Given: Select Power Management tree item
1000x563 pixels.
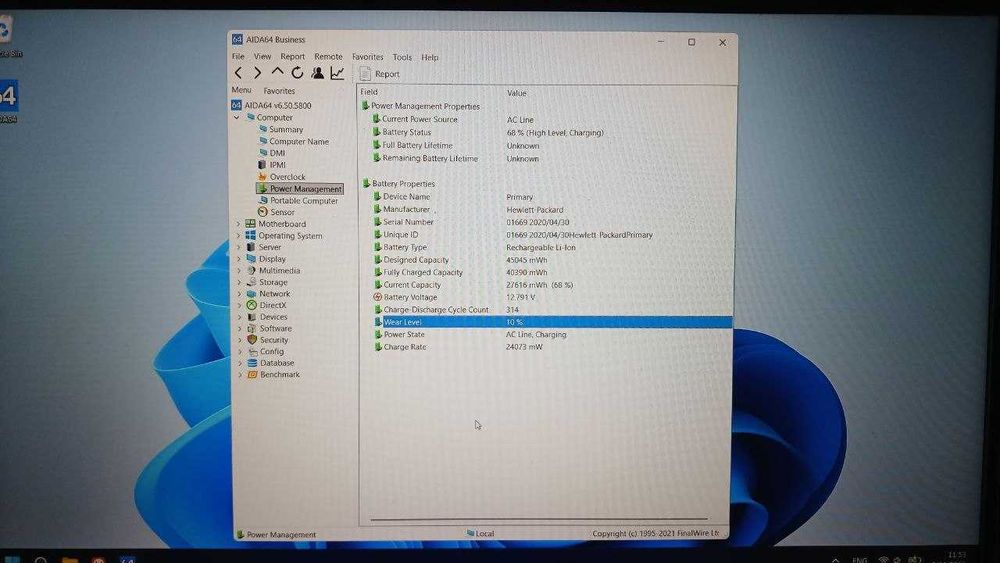Looking at the screenshot, I should pyautogui.click(x=300, y=189).
